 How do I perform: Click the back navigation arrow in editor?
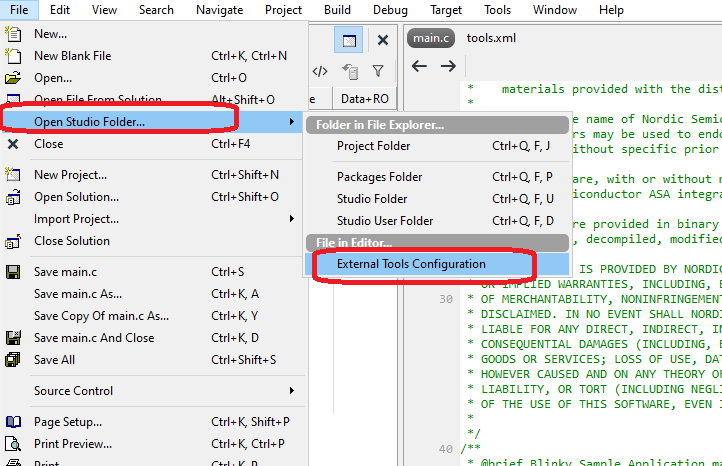[420, 66]
